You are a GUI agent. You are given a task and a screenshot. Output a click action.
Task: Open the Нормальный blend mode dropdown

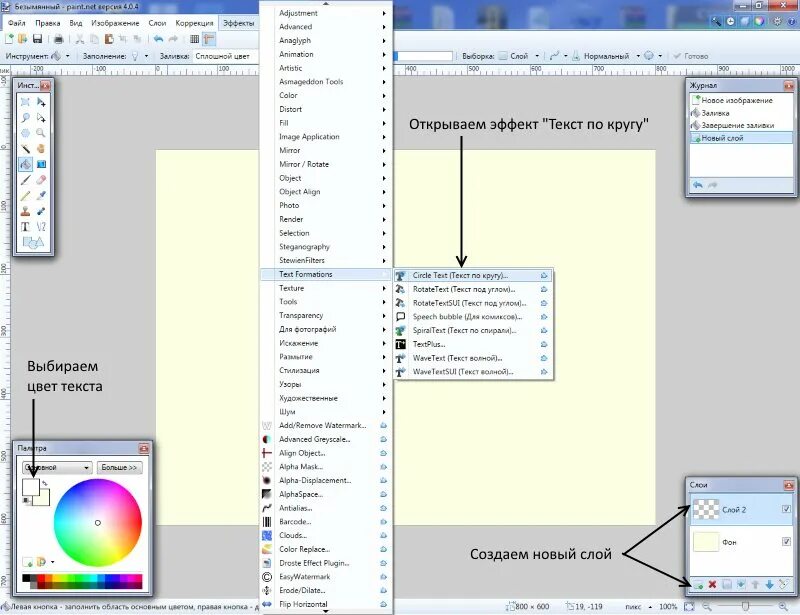pyautogui.click(x=611, y=56)
